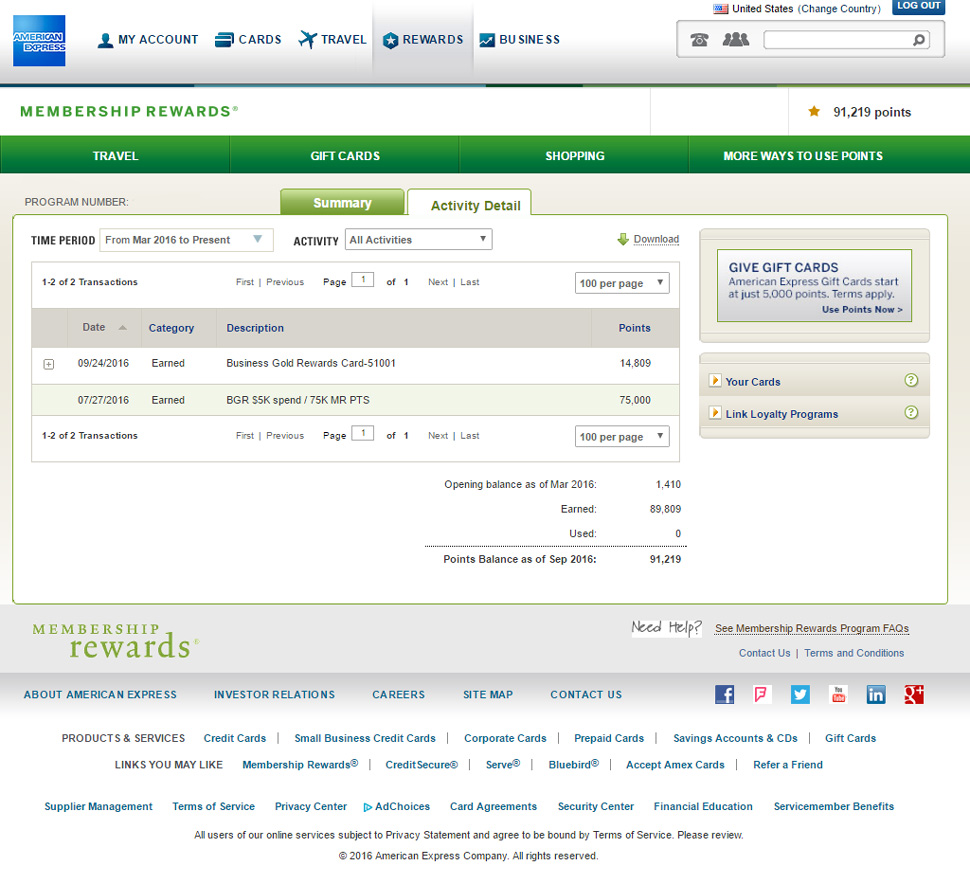970x884 pixels.
Task: Open the Careers footer link
Action: (x=398, y=695)
